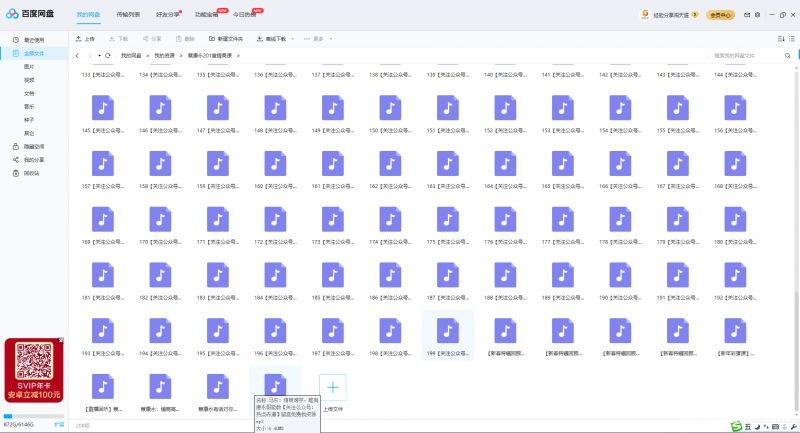The height and width of the screenshot is (433, 800).
Task: Open the SVIP年卡 QR promotion
Action: [34, 370]
